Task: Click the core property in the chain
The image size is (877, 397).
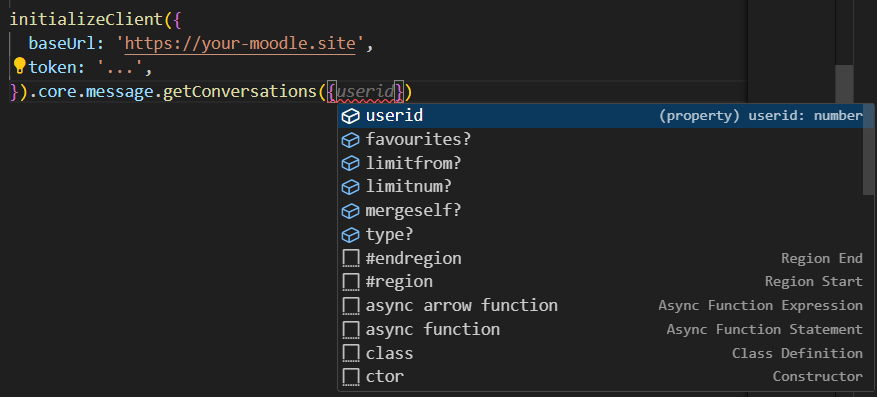Action: click(x=58, y=91)
